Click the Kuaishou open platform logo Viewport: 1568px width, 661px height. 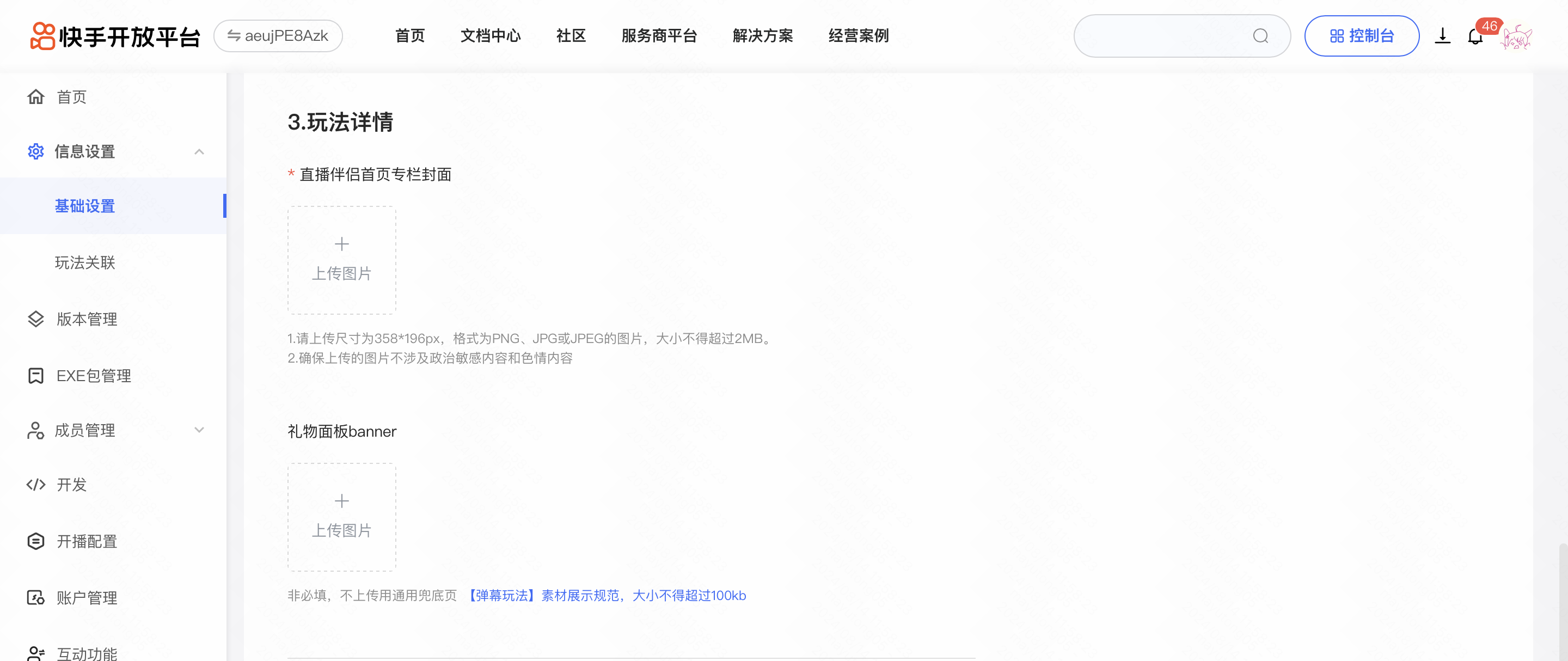(x=114, y=36)
